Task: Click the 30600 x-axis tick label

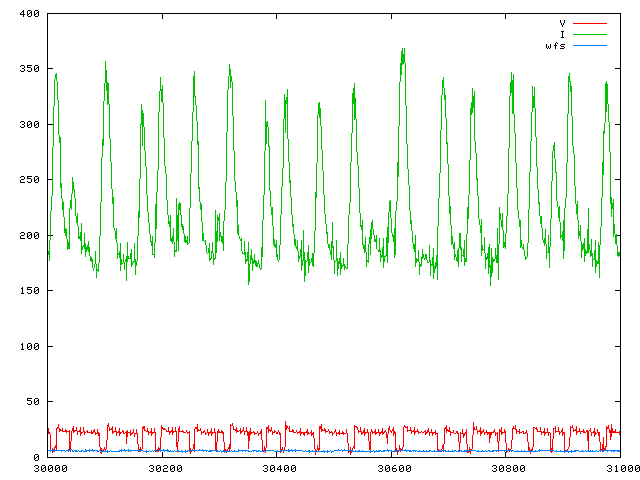Action: (x=392, y=468)
